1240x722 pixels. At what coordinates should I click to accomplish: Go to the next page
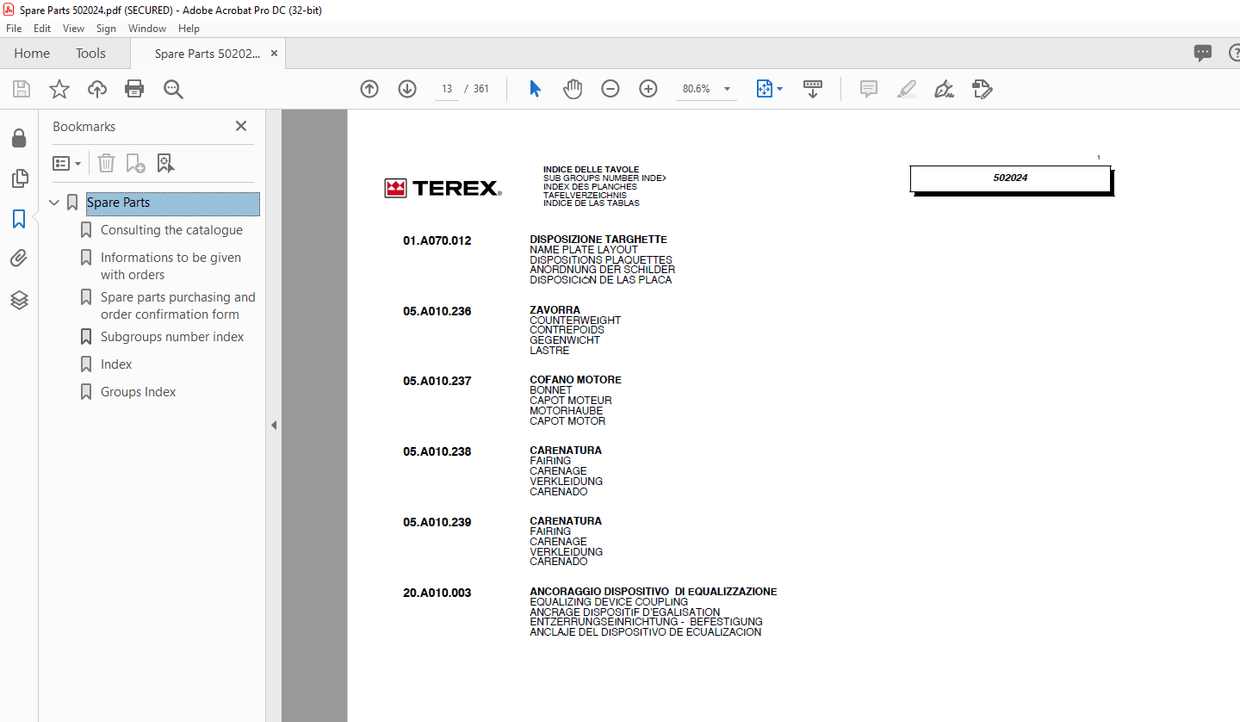(407, 88)
